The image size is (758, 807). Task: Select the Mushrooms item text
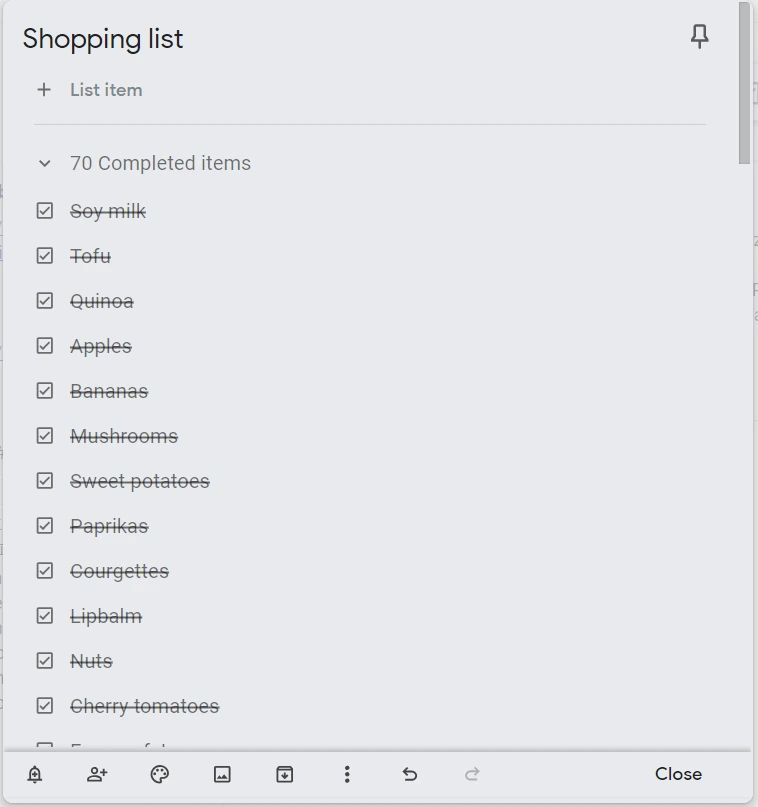[124, 436]
